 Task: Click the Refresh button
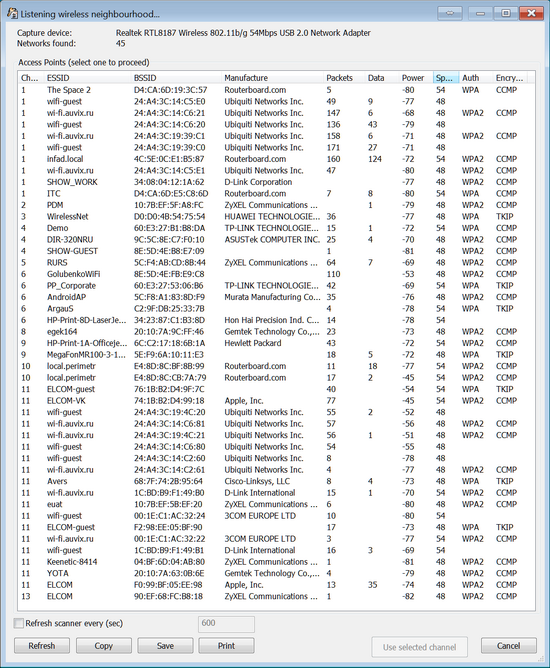click(x=42, y=646)
